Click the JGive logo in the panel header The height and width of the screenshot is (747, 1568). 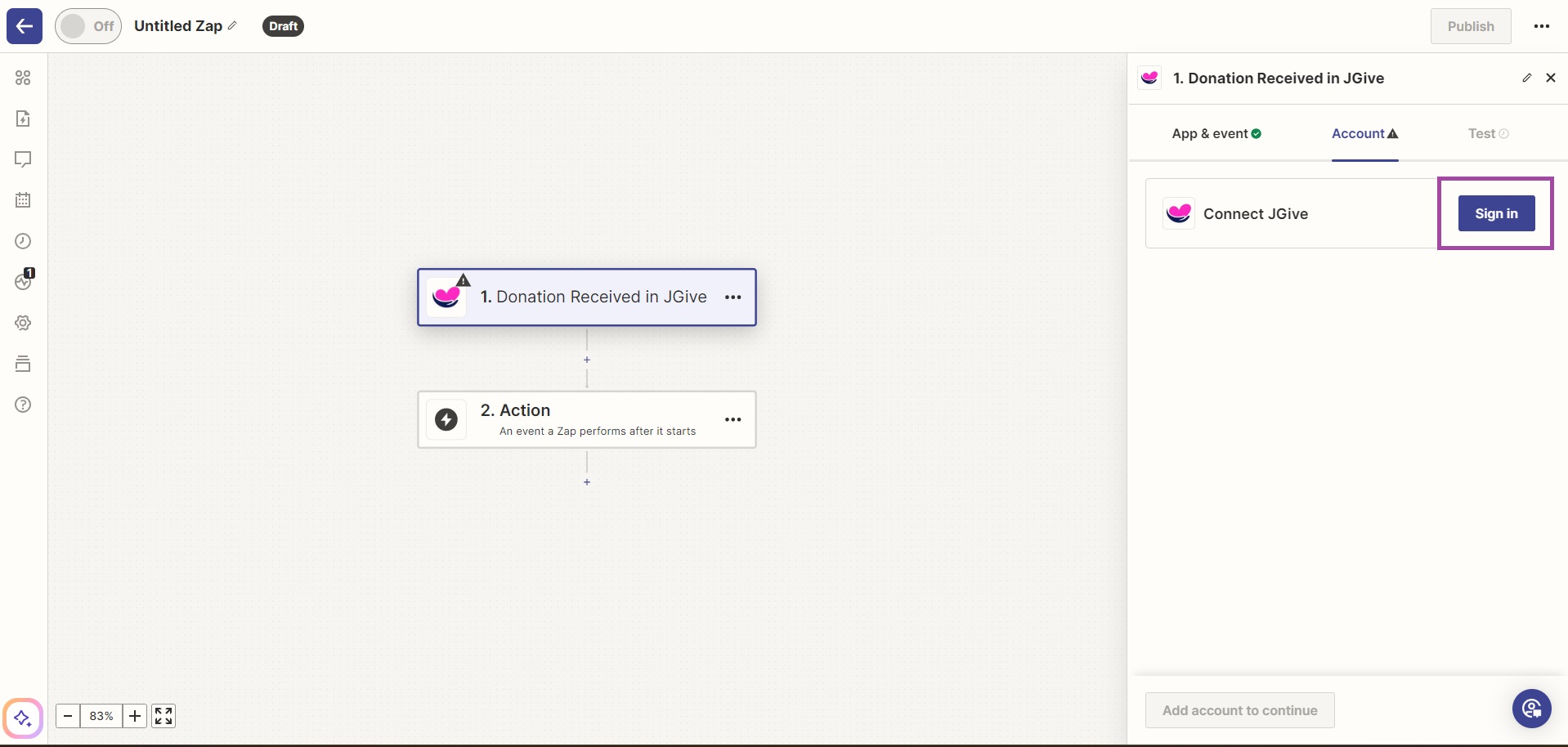click(1149, 78)
